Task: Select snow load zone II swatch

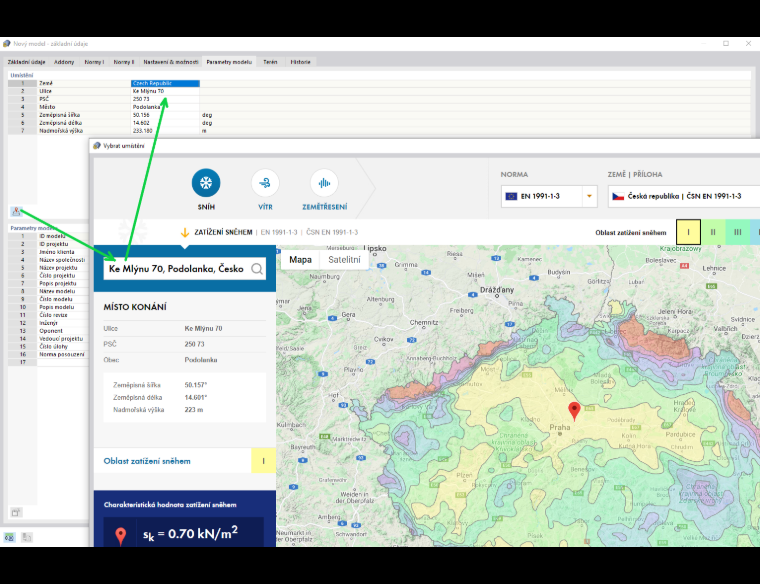Action: (713, 232)
